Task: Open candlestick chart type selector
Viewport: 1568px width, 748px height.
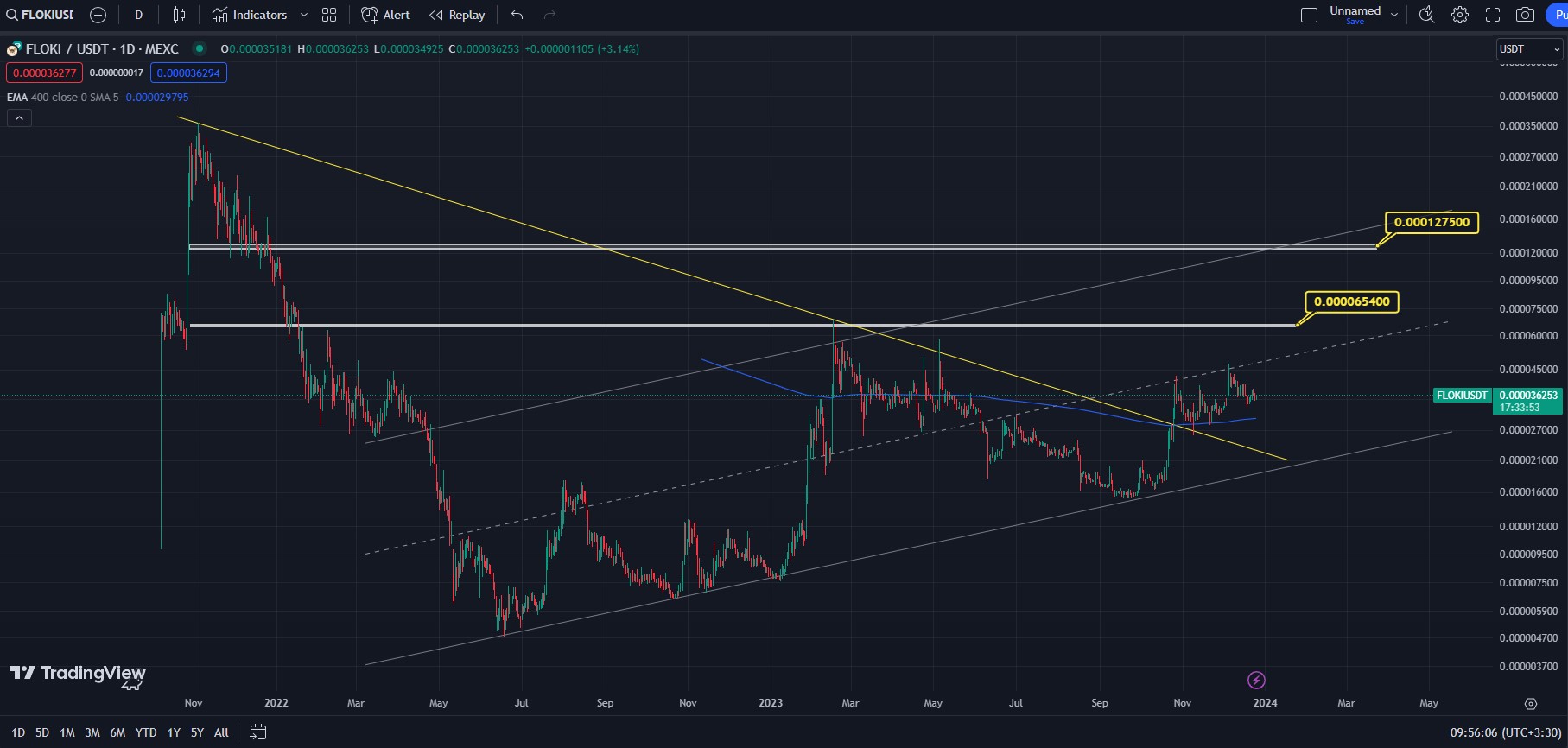Action: [180, 15]
